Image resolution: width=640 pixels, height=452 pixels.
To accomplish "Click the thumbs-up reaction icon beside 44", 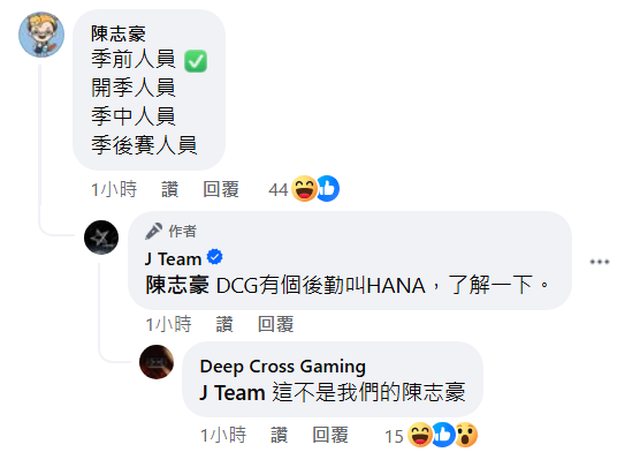I will pyautogui.click(x=328, y=189).
